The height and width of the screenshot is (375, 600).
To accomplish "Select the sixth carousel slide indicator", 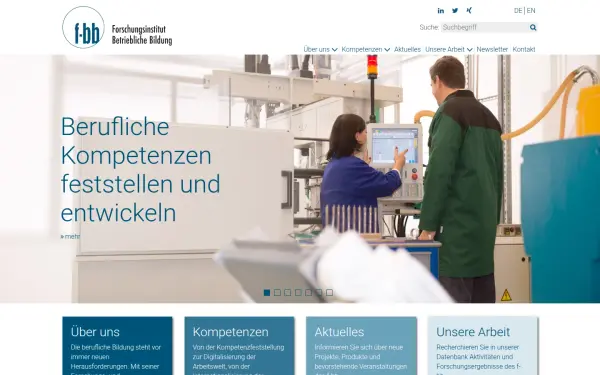I will tap(319, 293).
